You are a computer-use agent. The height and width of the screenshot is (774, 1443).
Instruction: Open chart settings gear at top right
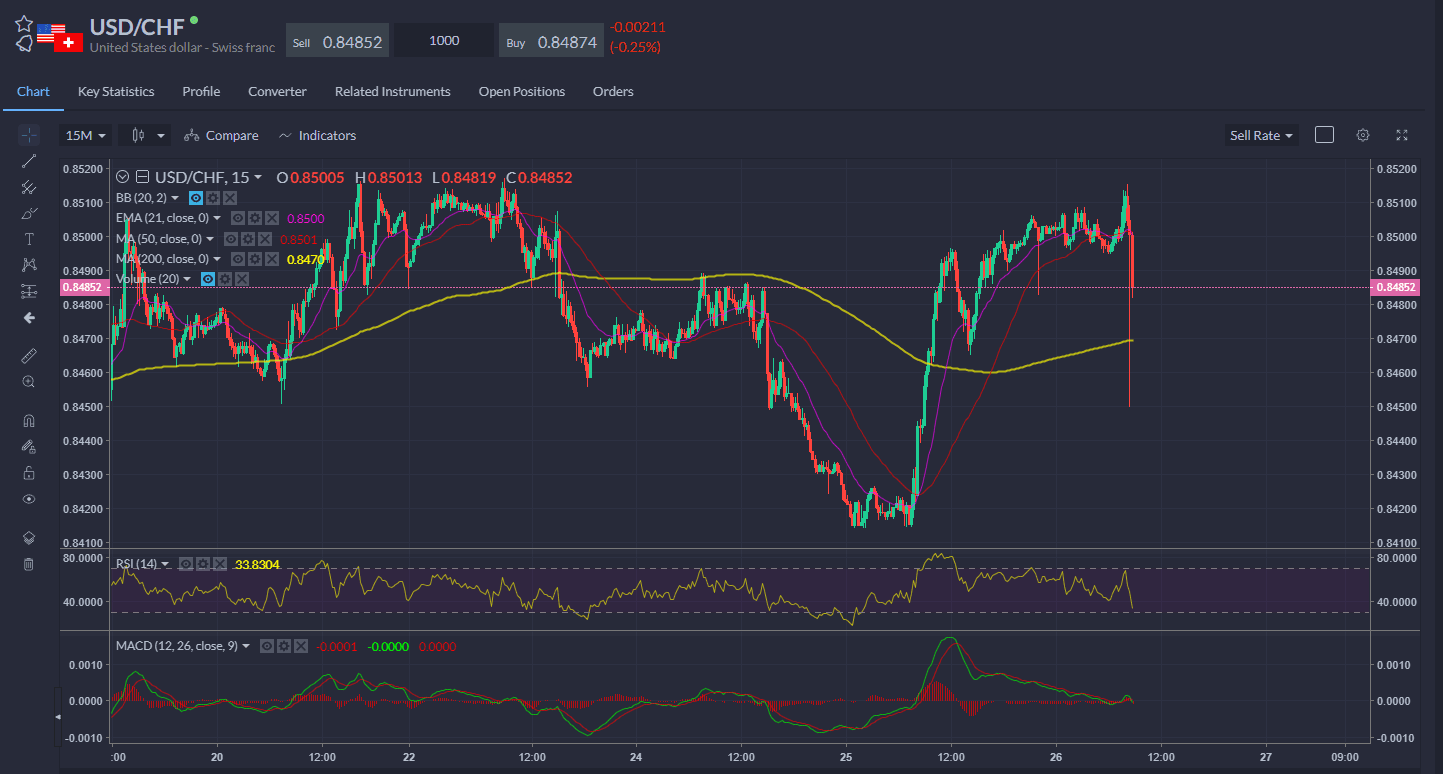[x=1362, y=135]
